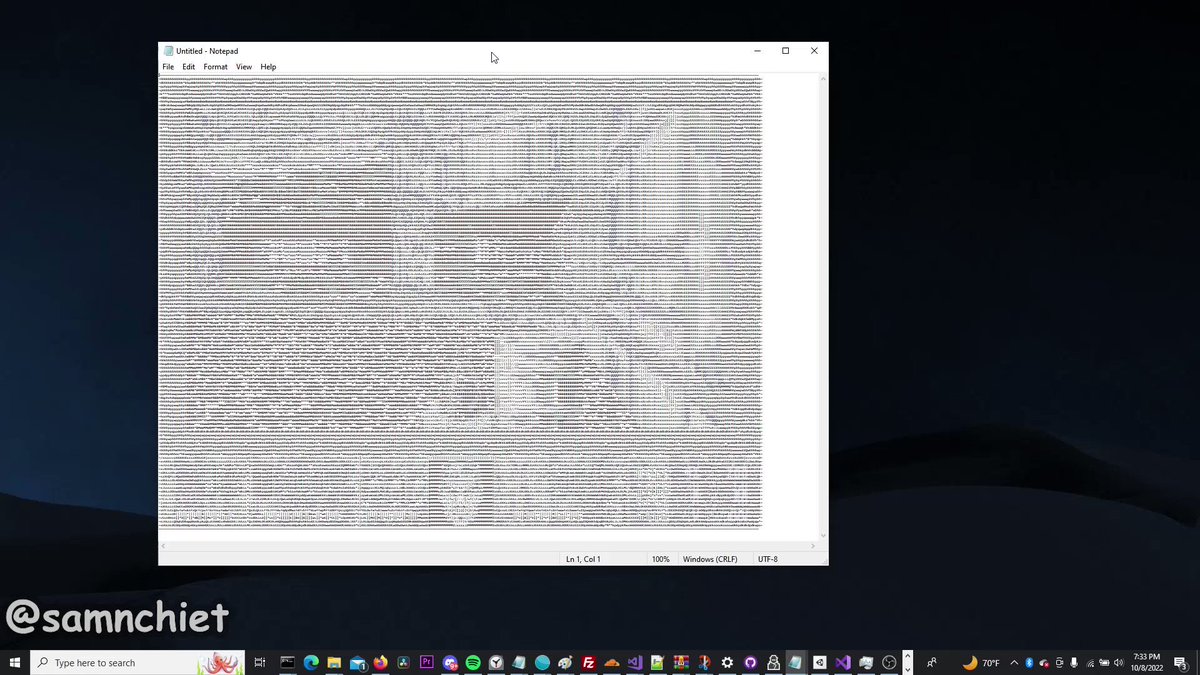This screenshot has width=1200, height=675.
Task: Launch Microsoft Edge from the taskbar
Action: pyautogui.click(x=311, y=662)
